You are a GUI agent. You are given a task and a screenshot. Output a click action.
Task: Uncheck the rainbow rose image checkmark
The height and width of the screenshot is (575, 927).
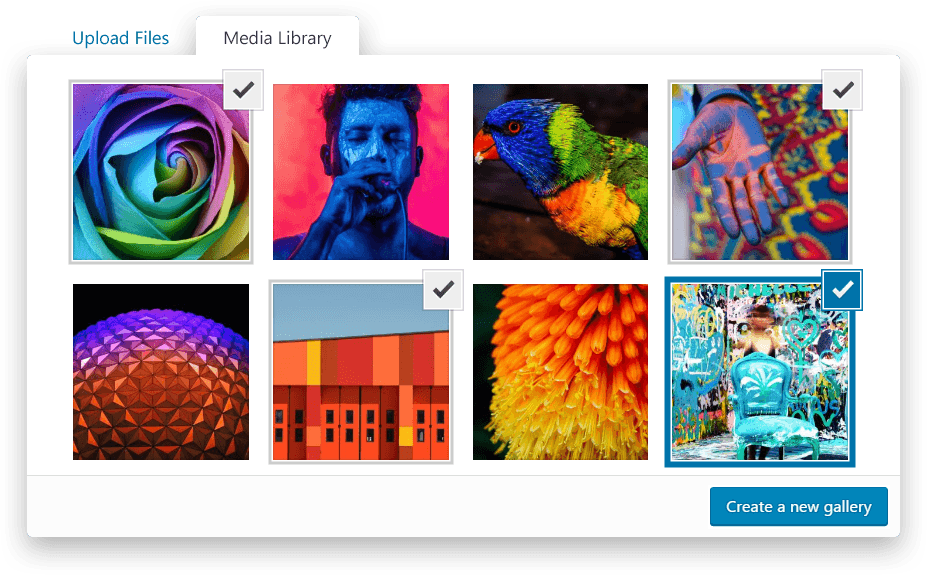(x=243, y=90)
